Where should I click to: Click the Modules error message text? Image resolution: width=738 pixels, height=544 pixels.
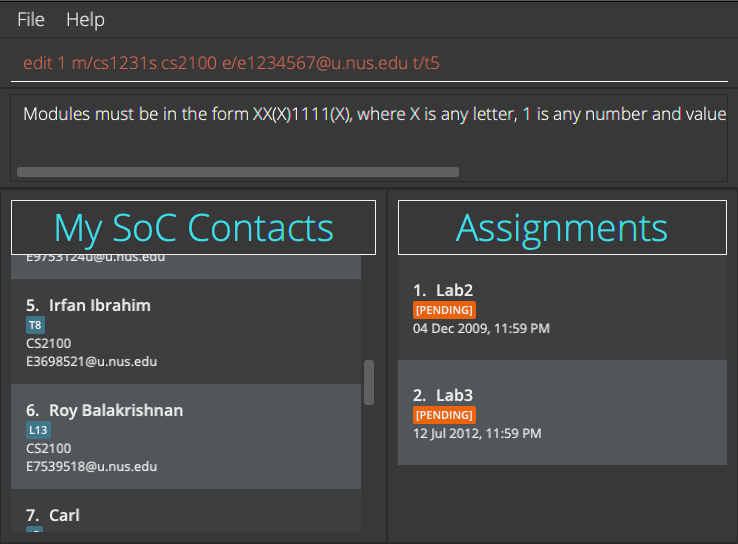[375, 114]
